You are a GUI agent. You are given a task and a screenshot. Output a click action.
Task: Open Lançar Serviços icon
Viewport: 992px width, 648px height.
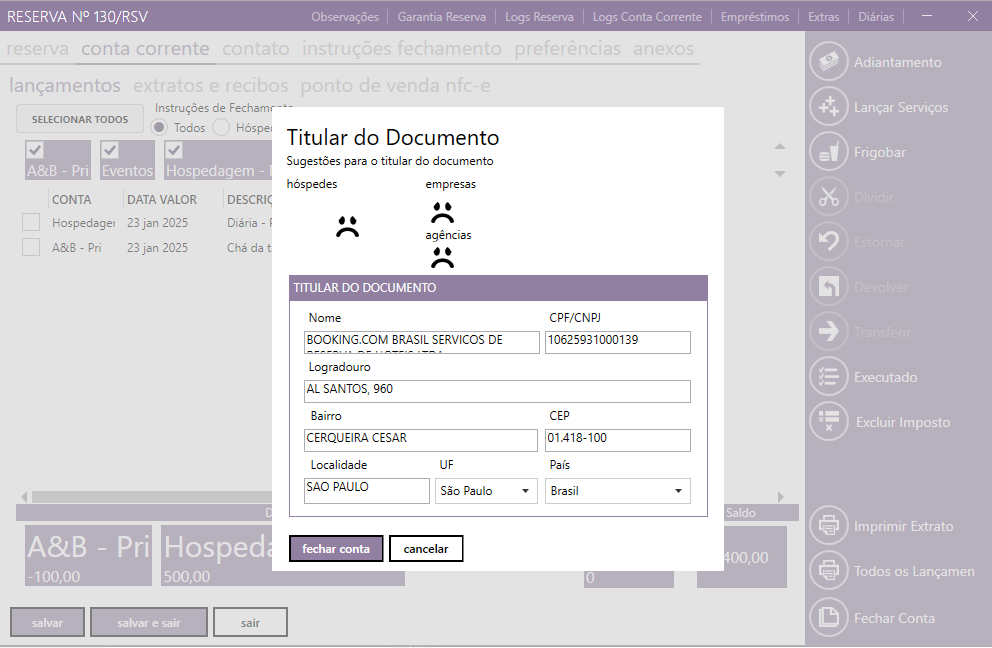[x=828, y=107]
